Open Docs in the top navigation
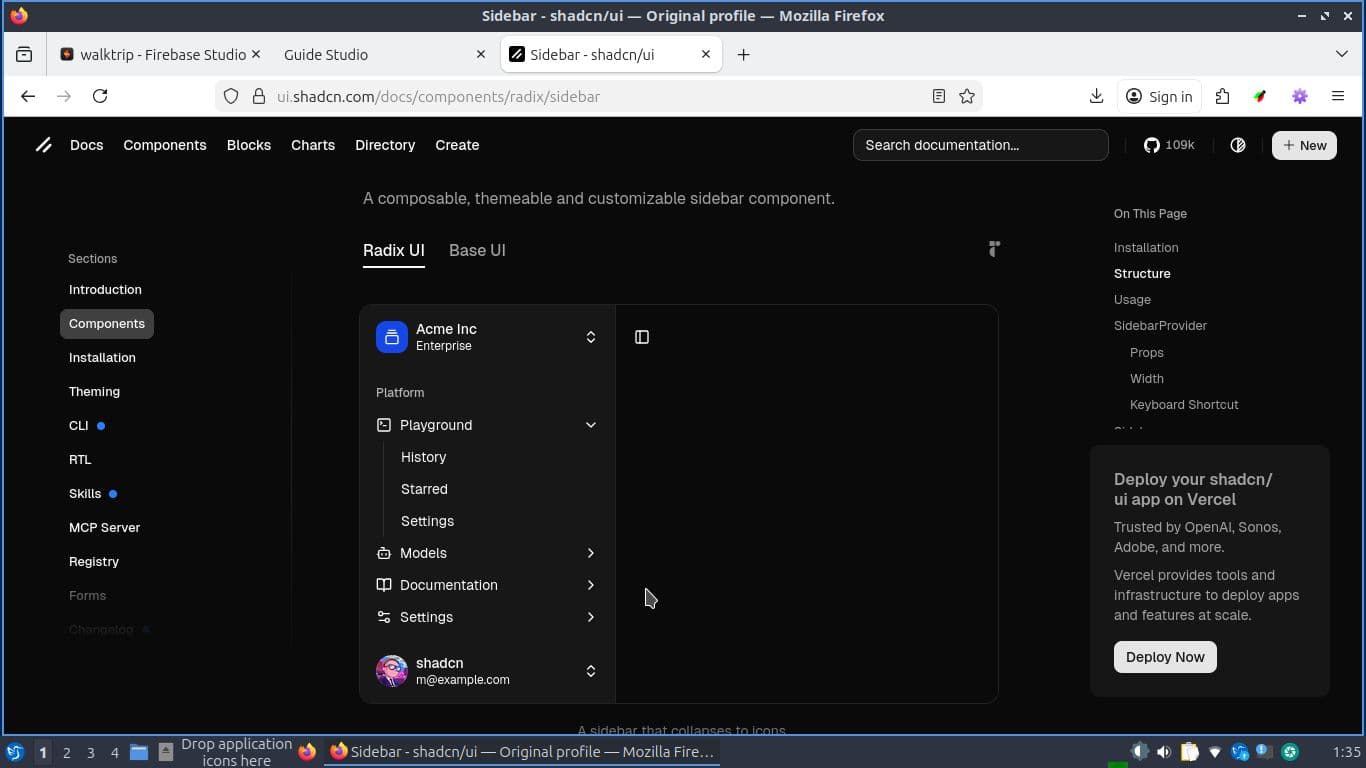The width and height of the screenshot is (1366, 768). tap(87, 145)
